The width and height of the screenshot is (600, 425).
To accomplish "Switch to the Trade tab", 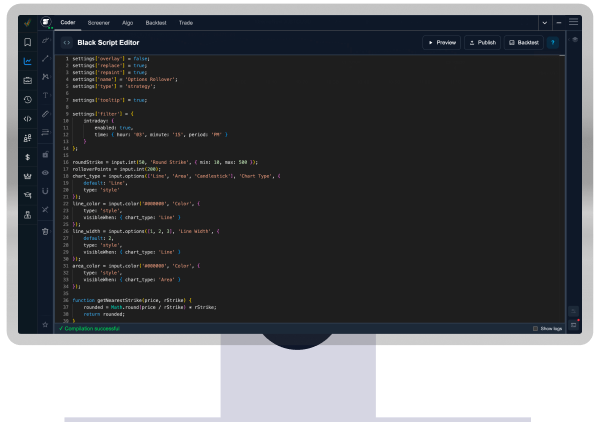I will point(186,23).
